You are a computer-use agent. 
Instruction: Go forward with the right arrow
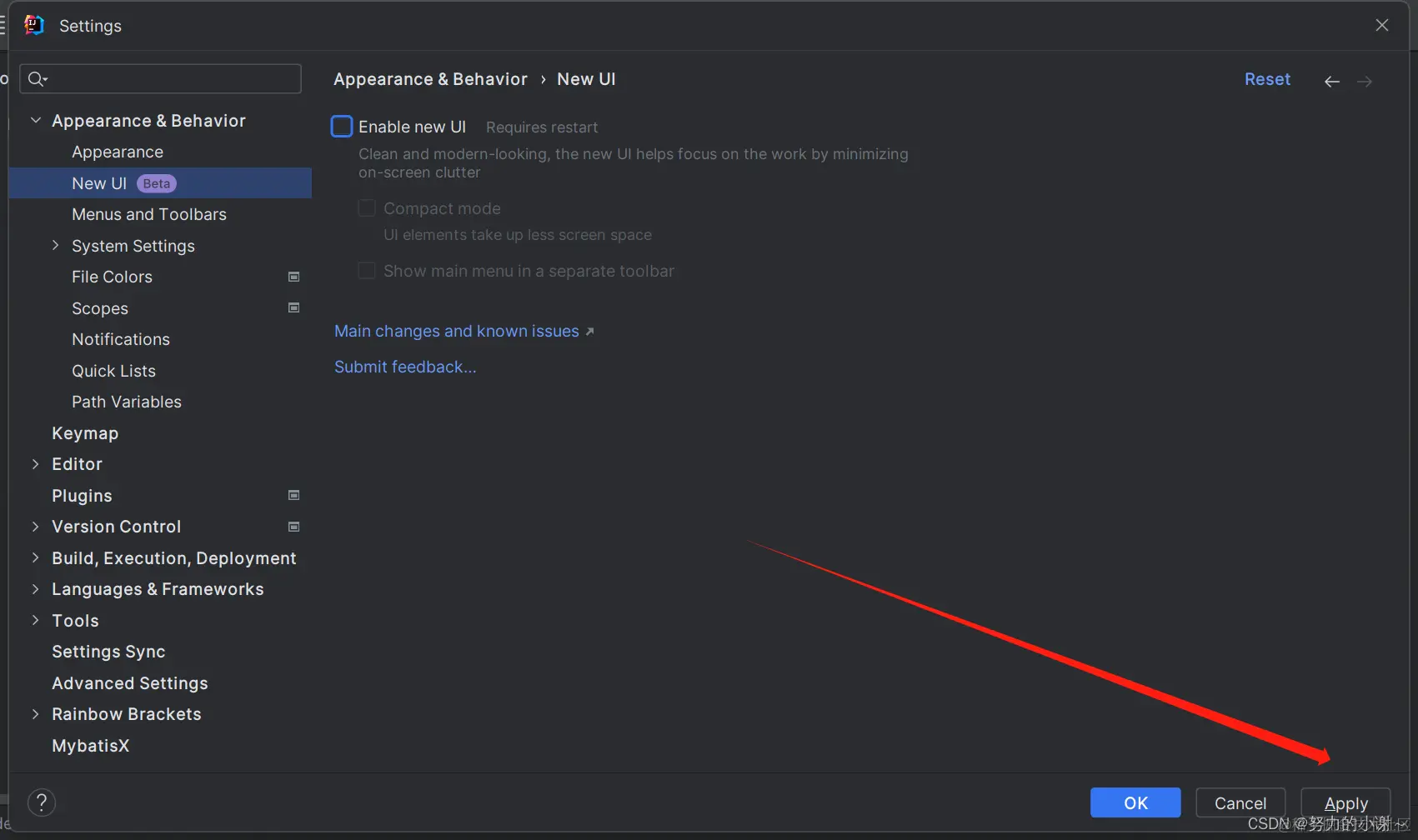[1365, 81]
